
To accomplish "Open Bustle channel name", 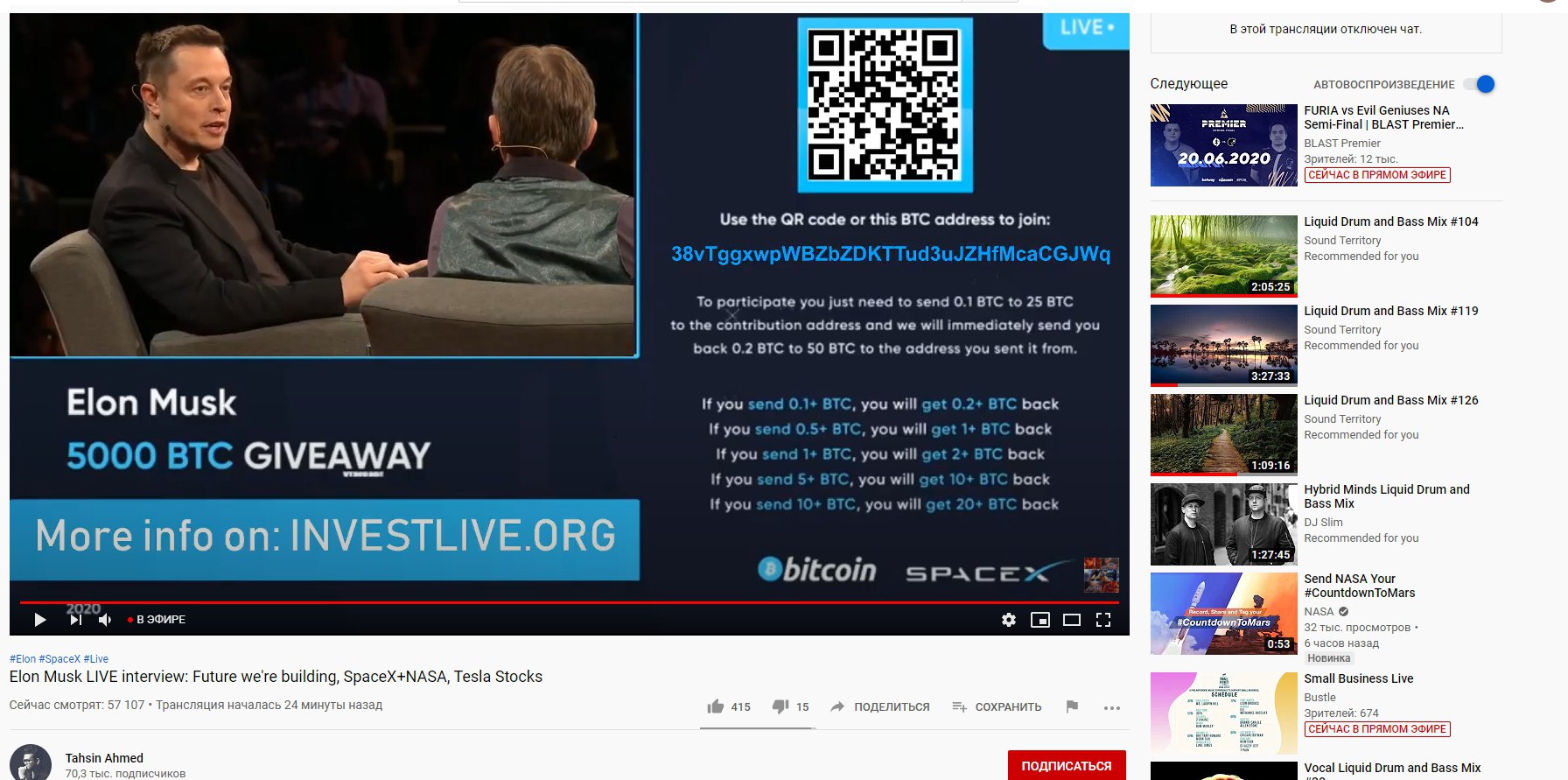I will coord(1319,698).
